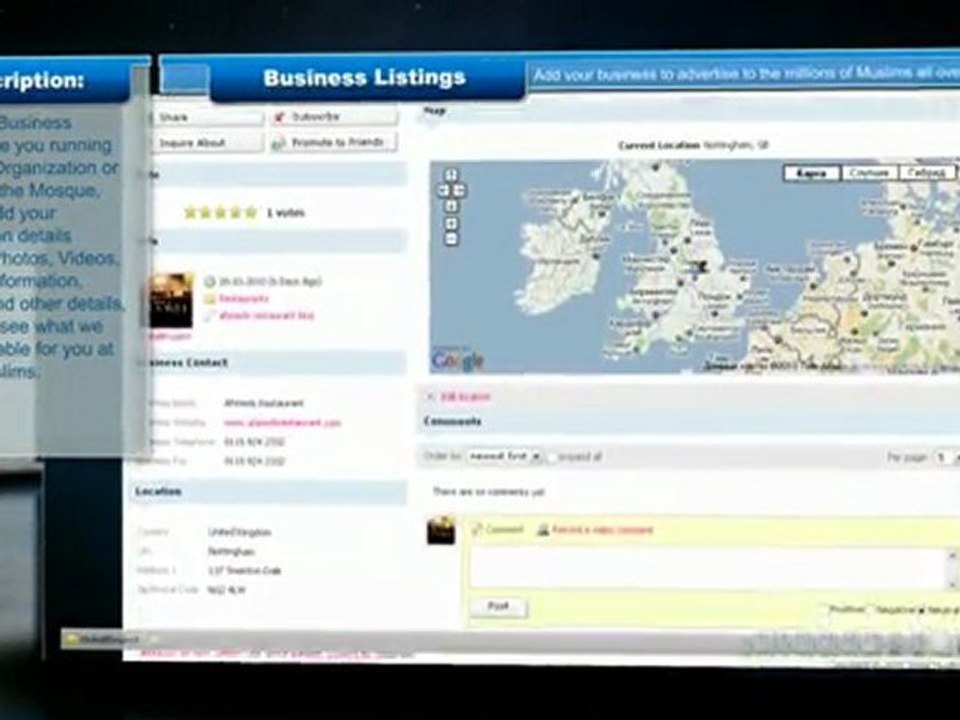Open the pink tags link under Restaurants
960x720 pixels.
(x=266, y=316)
